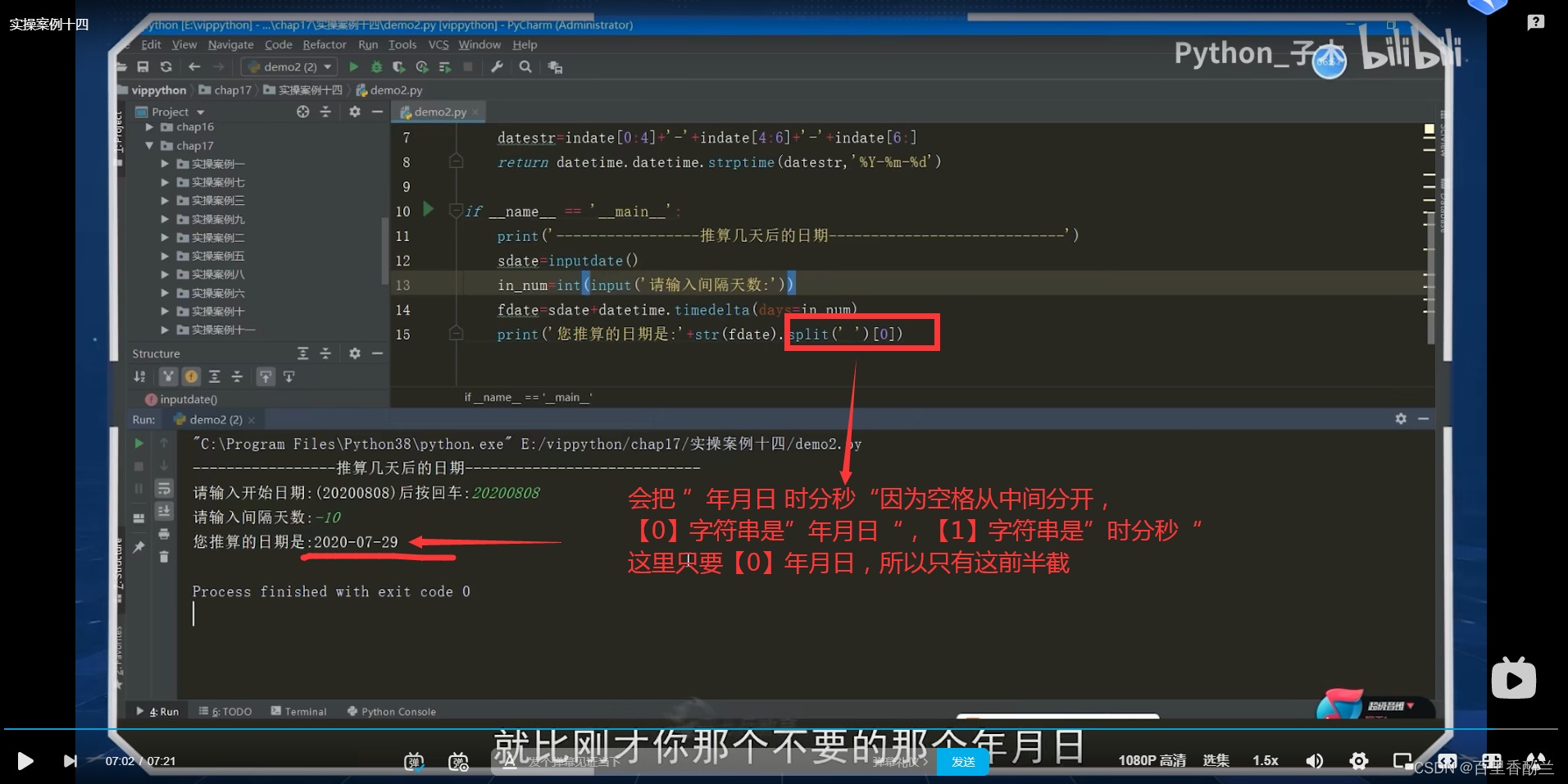Click run gutter arrow at line 10

click(428, 209)
